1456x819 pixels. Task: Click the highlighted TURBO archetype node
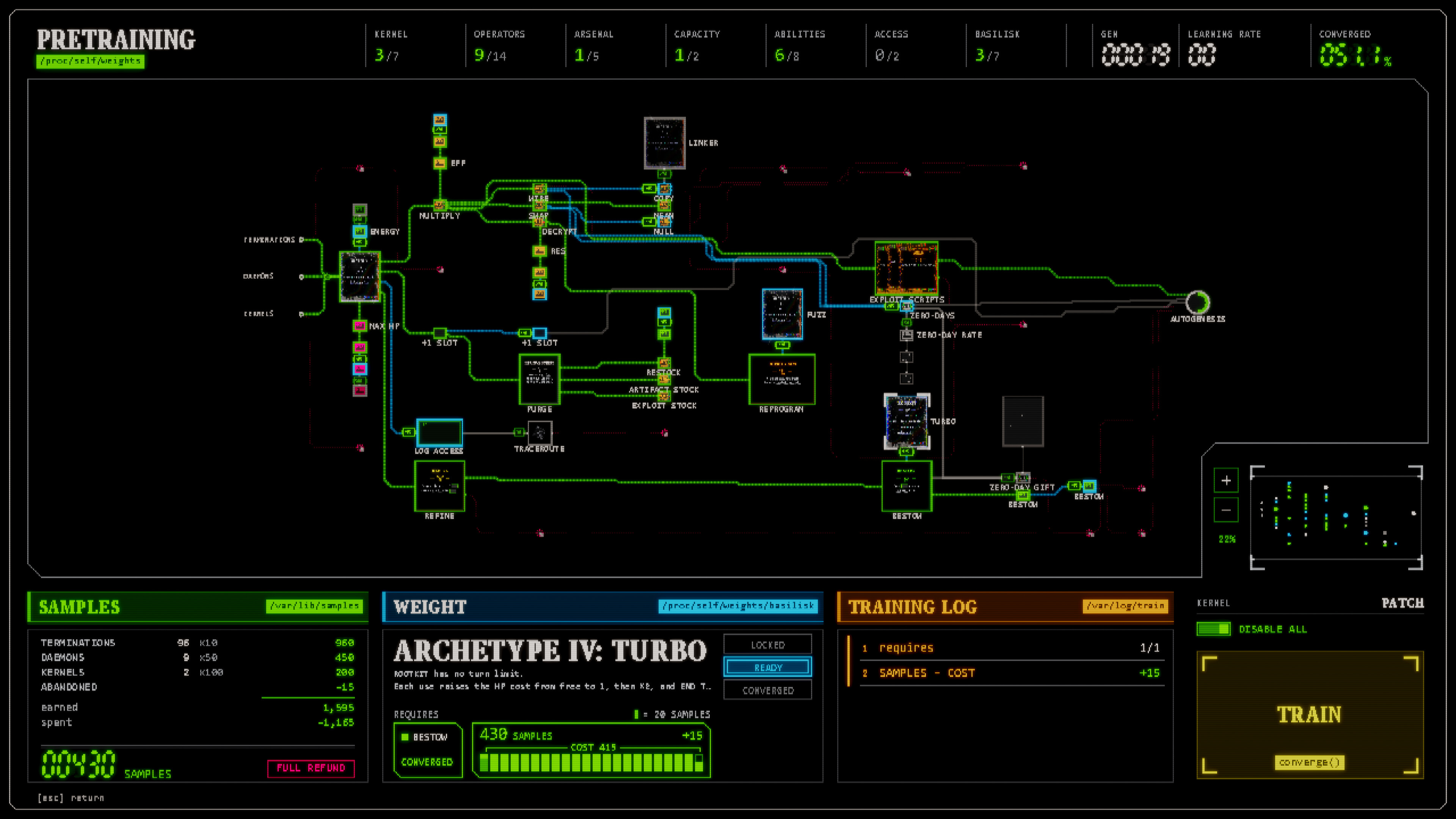pyautogui.click(x=907, y=422)
